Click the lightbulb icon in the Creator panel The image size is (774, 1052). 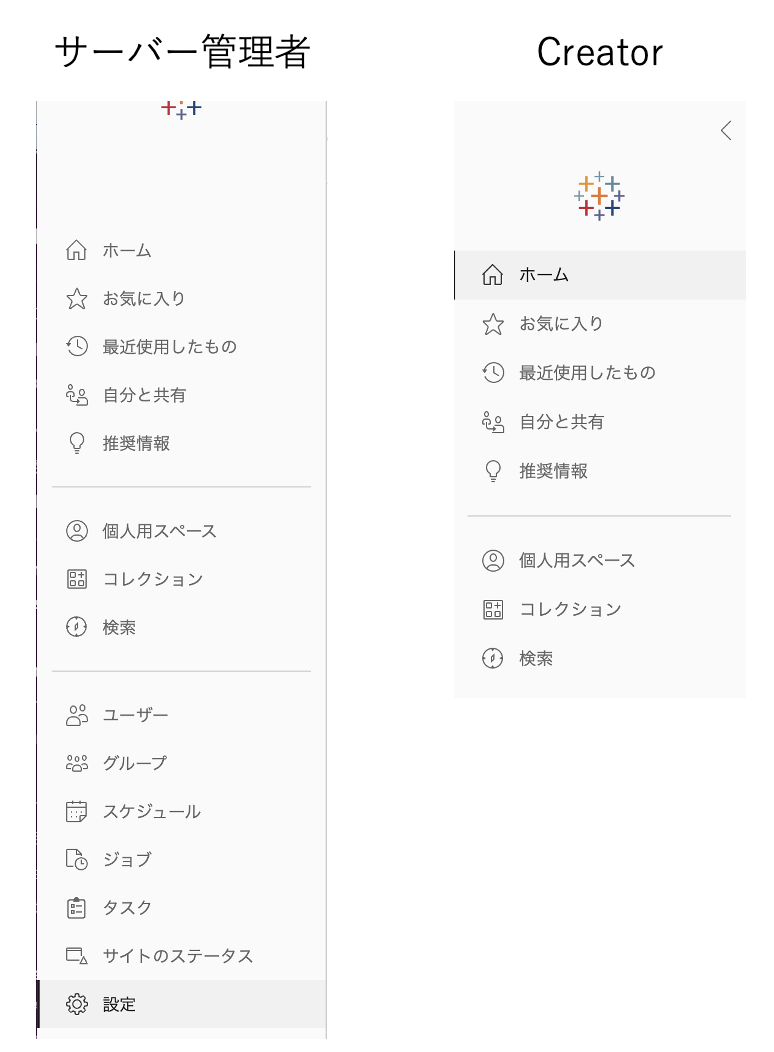493,472
